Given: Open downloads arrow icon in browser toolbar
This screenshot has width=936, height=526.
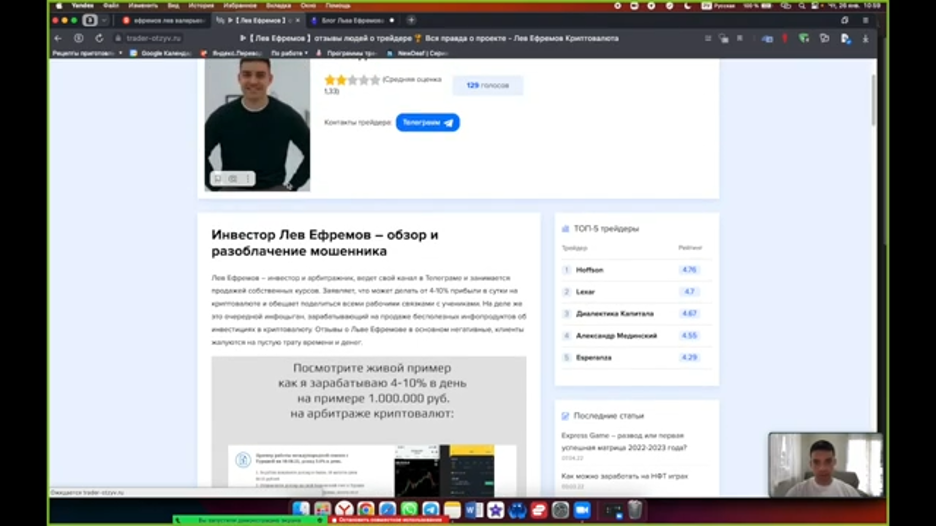Looking at the screenshot, I should [866, 38].
